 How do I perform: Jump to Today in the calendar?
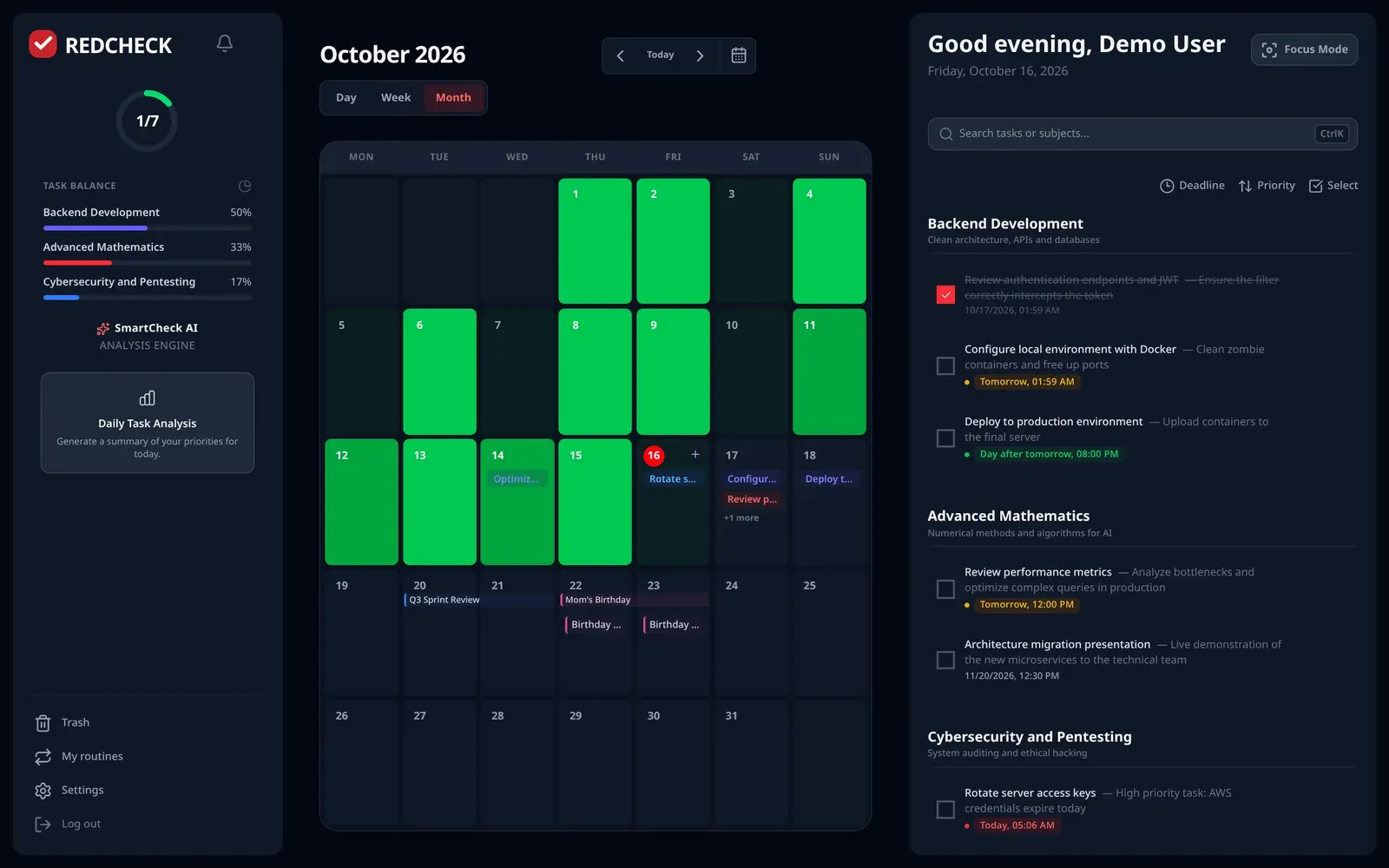[660, 56]
